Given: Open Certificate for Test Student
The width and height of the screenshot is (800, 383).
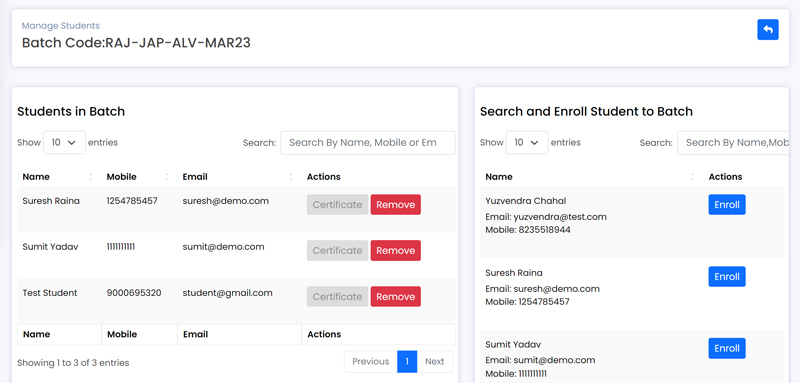Looking at the screenshot, I should (337, 296).
